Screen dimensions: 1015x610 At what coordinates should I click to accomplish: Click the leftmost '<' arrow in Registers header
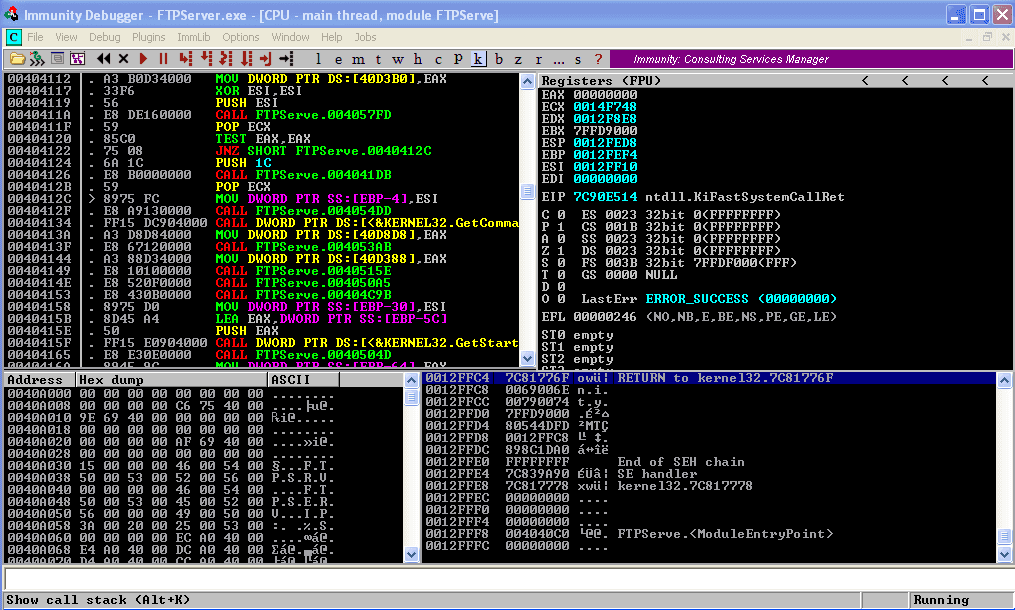[x=865, y=81]
